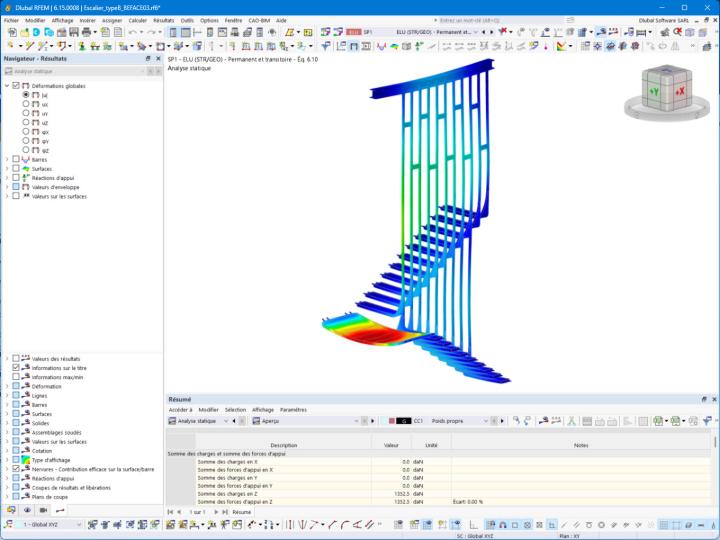Click the undock icon of Navigateur panel
Viewport: 720px width, 540px height.
pyautogui.click(x=148, y=59)
